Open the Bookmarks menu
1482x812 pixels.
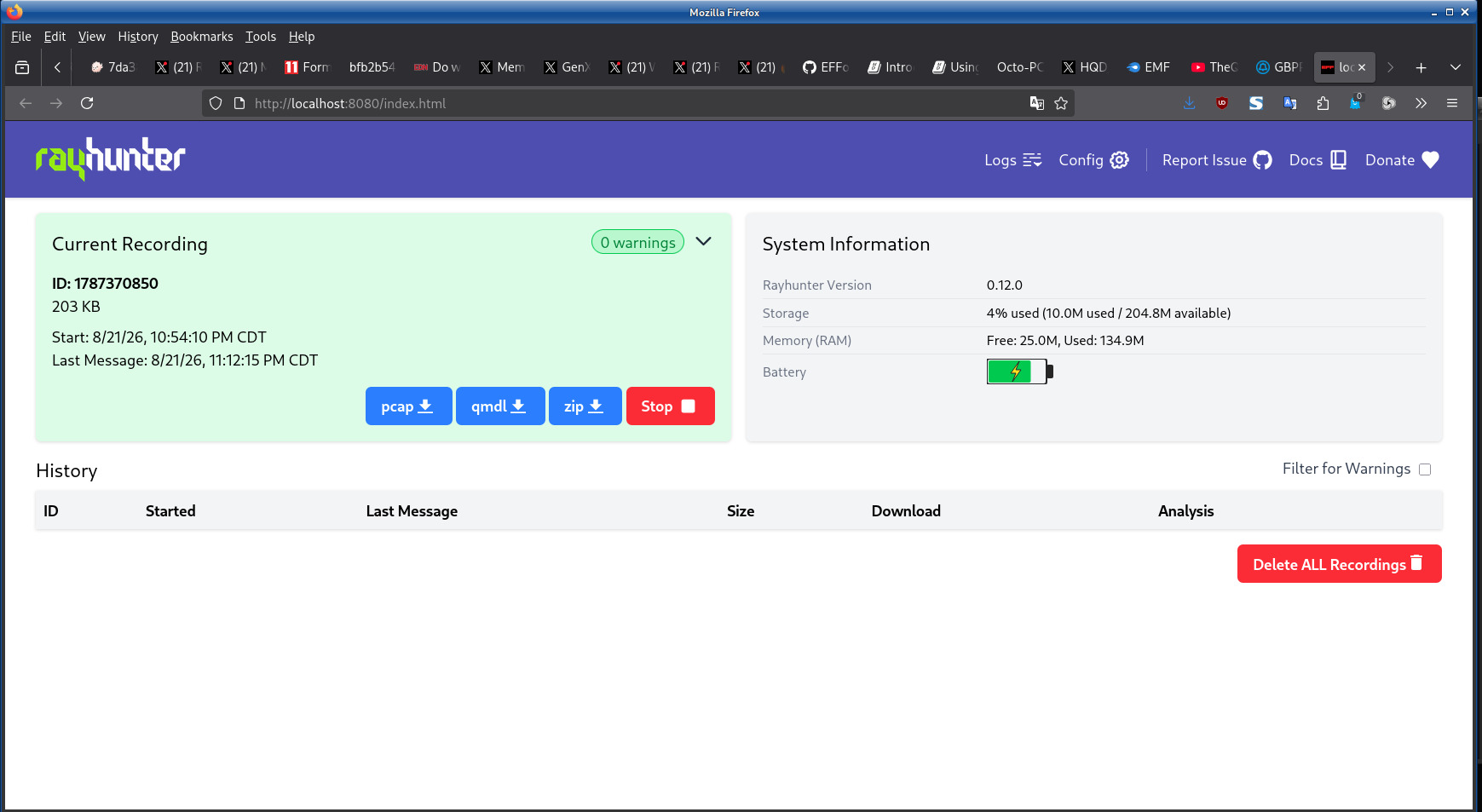click(202, 37)
